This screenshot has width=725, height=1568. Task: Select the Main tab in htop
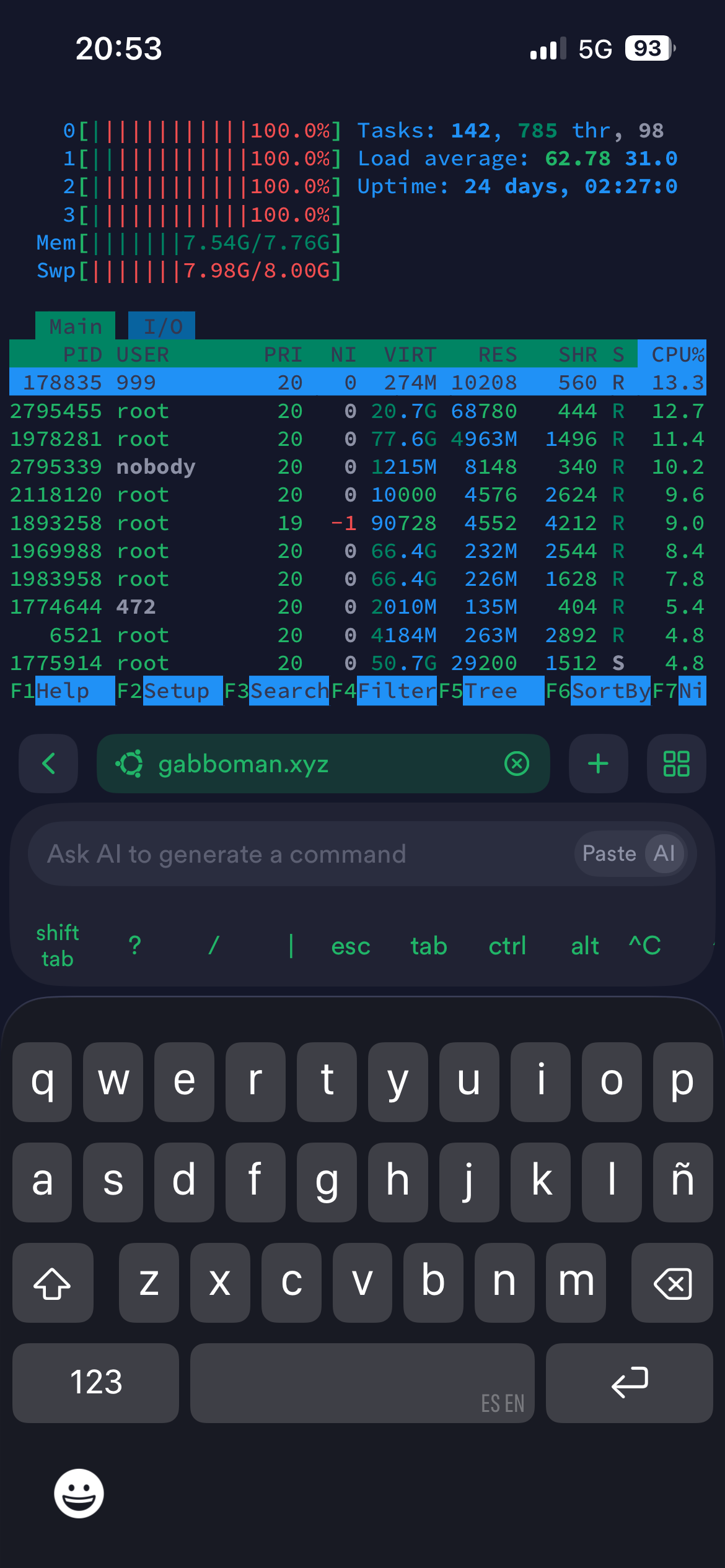[x=75, y=326]
